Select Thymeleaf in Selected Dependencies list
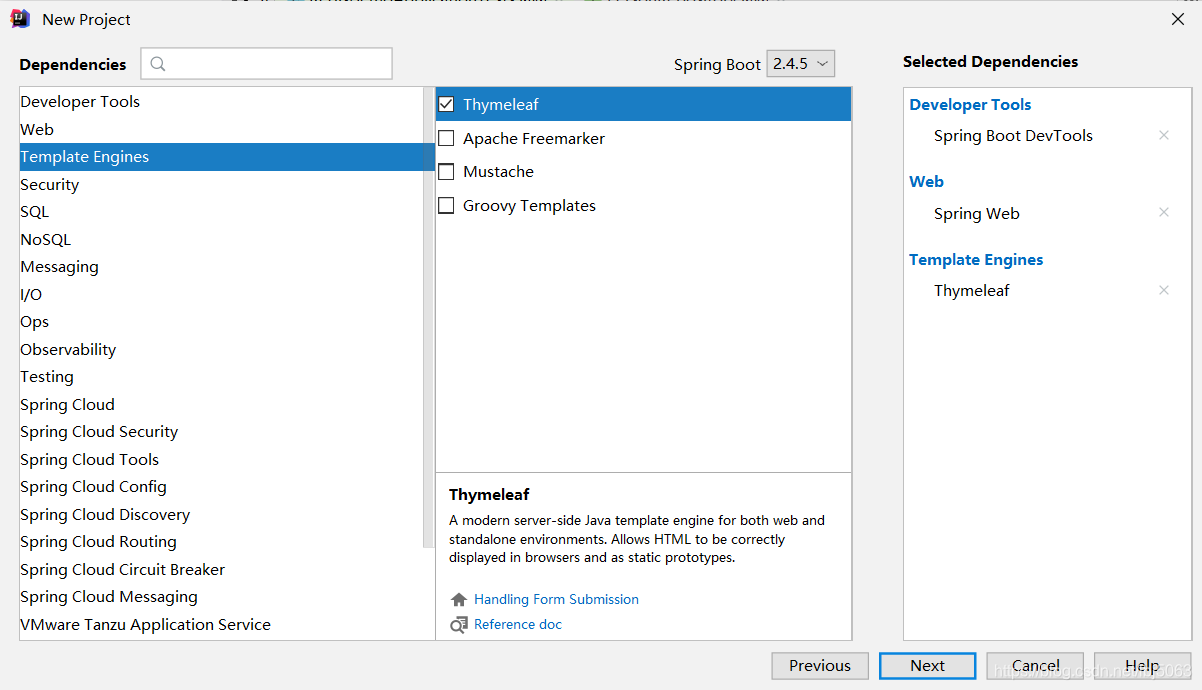Image resolution: width=1202 pixels, height=690 pixels. tap(972, 290)
